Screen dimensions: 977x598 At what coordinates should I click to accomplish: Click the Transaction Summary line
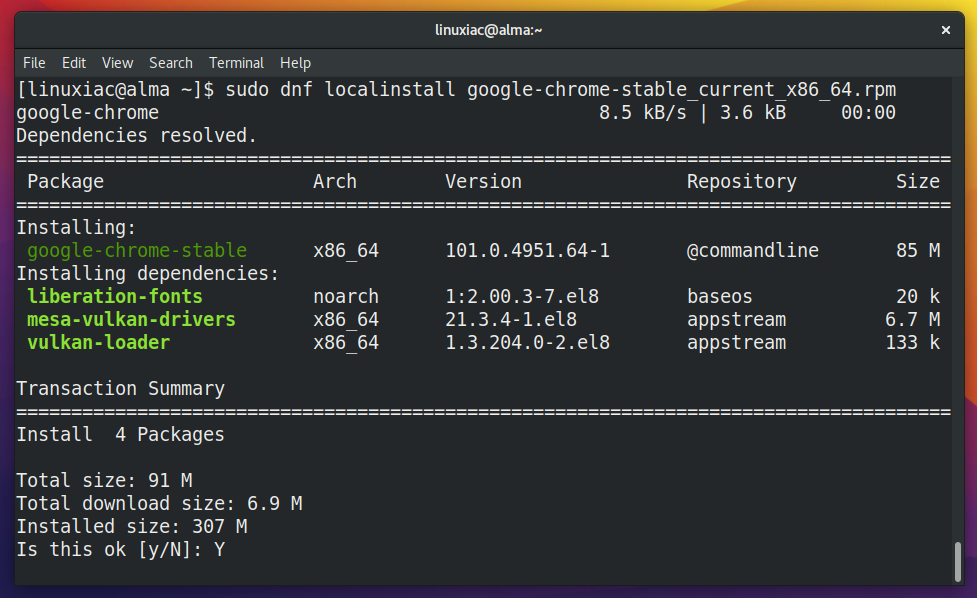(x=120, y=389)
